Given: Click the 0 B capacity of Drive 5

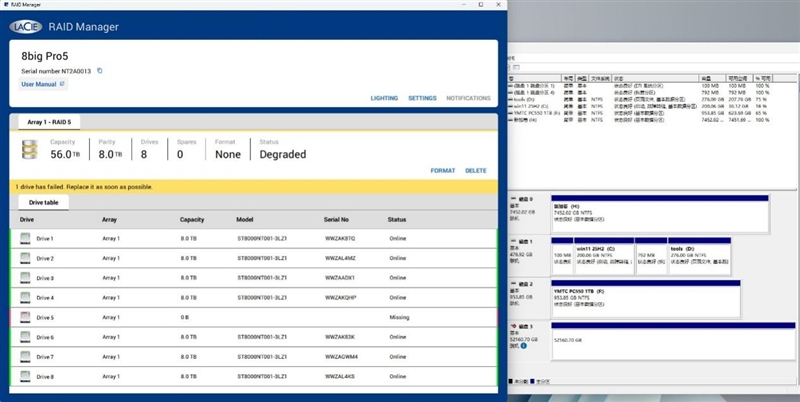Looking at the screenshot, I should pyautogui.click(x=185, y=317).
